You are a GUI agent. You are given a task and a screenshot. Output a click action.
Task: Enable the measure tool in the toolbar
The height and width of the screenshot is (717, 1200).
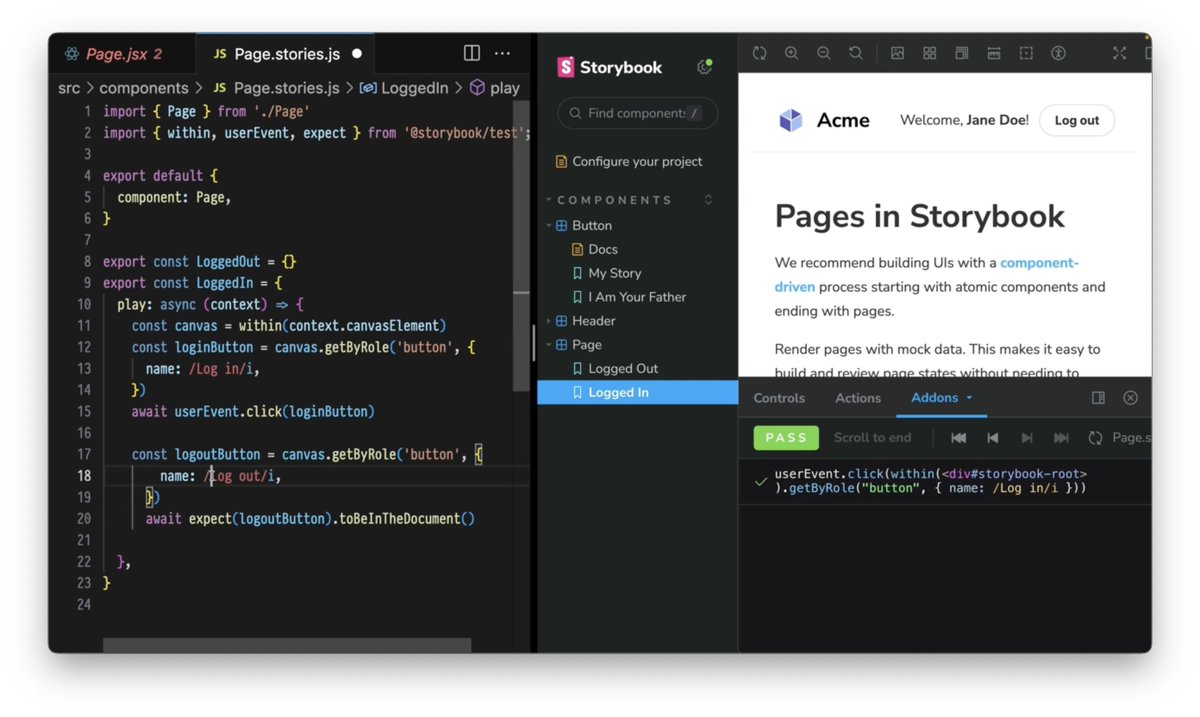[993, 53]
